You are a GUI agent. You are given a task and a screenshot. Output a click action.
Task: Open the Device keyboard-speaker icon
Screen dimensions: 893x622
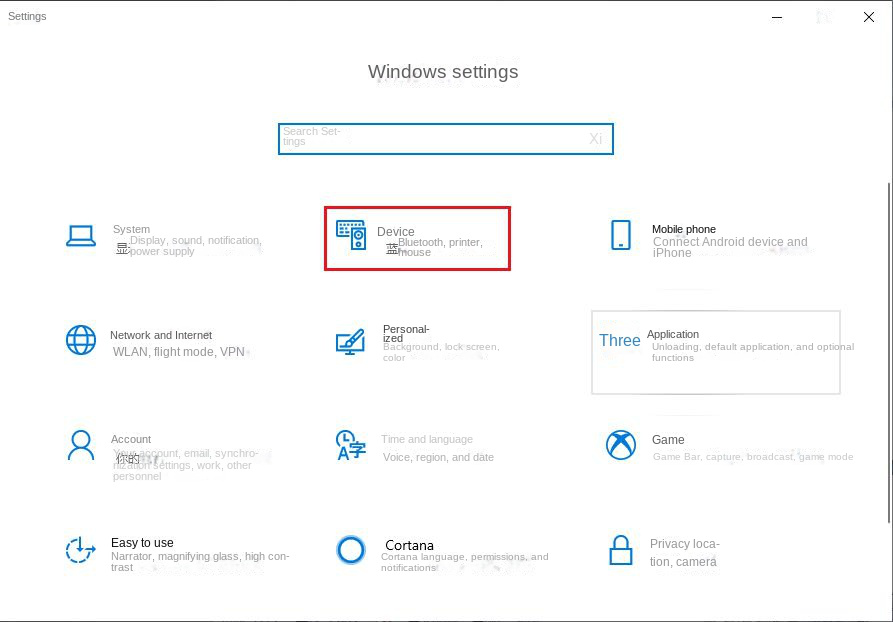point(351,236)
